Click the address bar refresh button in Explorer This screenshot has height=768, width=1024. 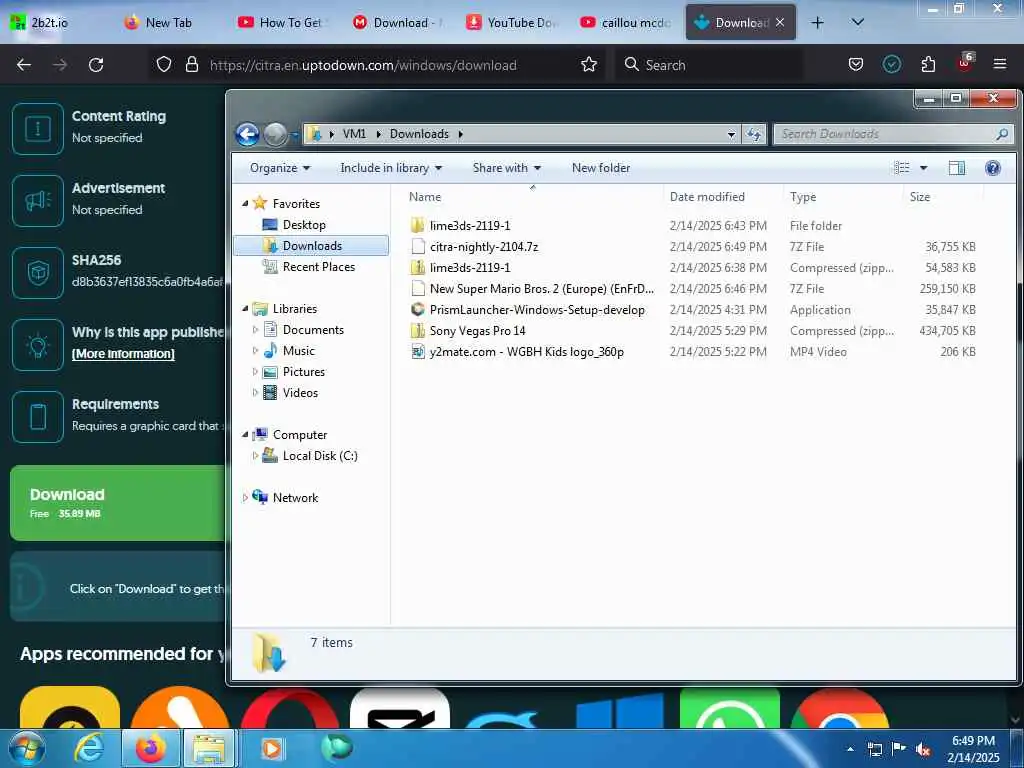click(x=754, y=134)
